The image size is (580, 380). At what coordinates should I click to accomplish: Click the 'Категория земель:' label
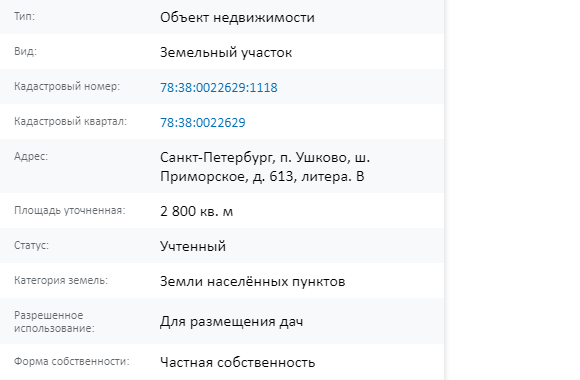[61, 280]
